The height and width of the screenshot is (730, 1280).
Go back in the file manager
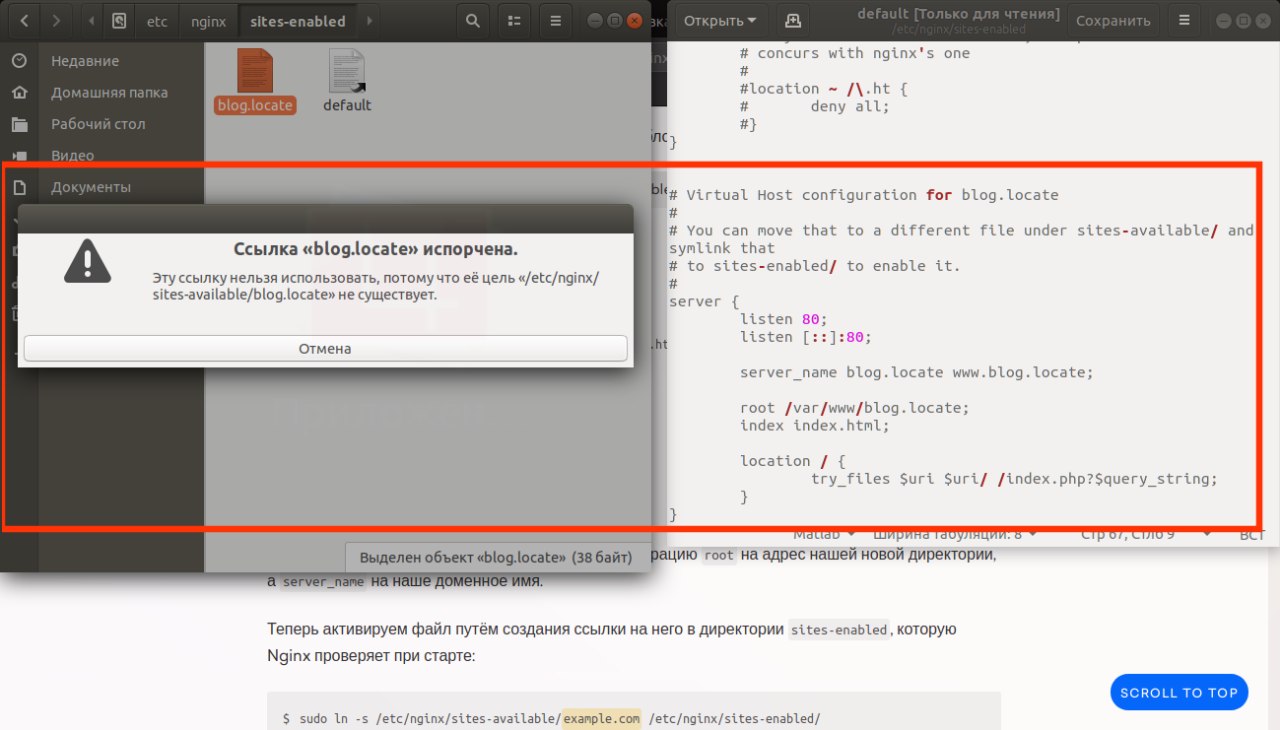24,20
